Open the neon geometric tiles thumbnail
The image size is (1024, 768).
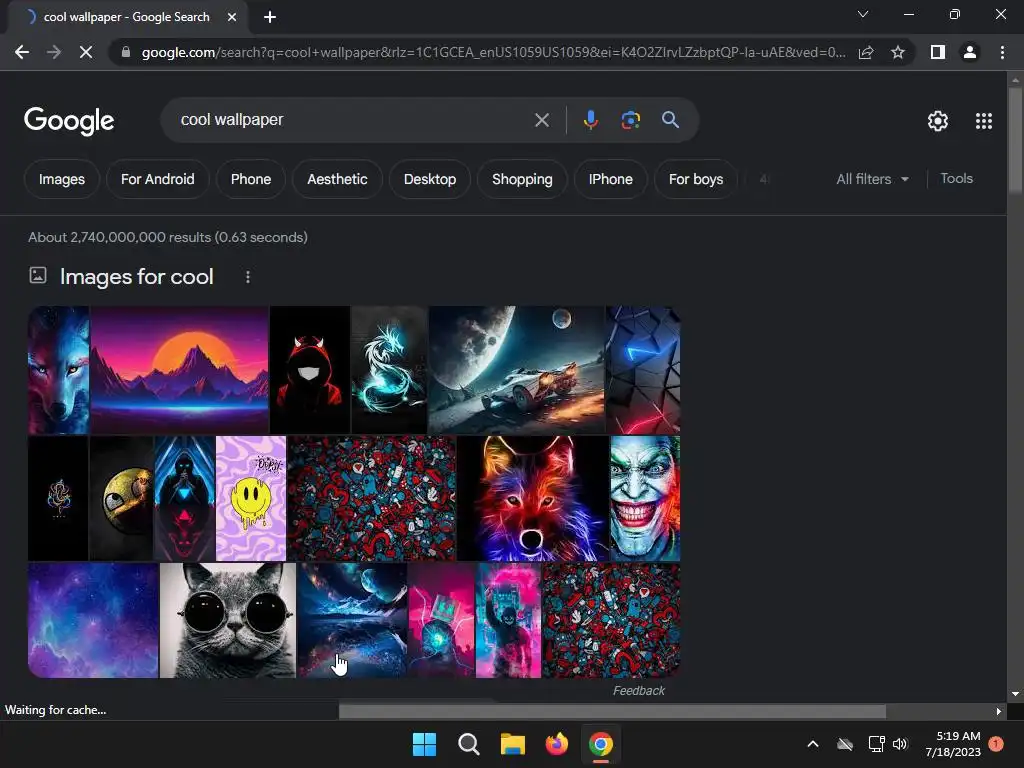tap(643, 370)
